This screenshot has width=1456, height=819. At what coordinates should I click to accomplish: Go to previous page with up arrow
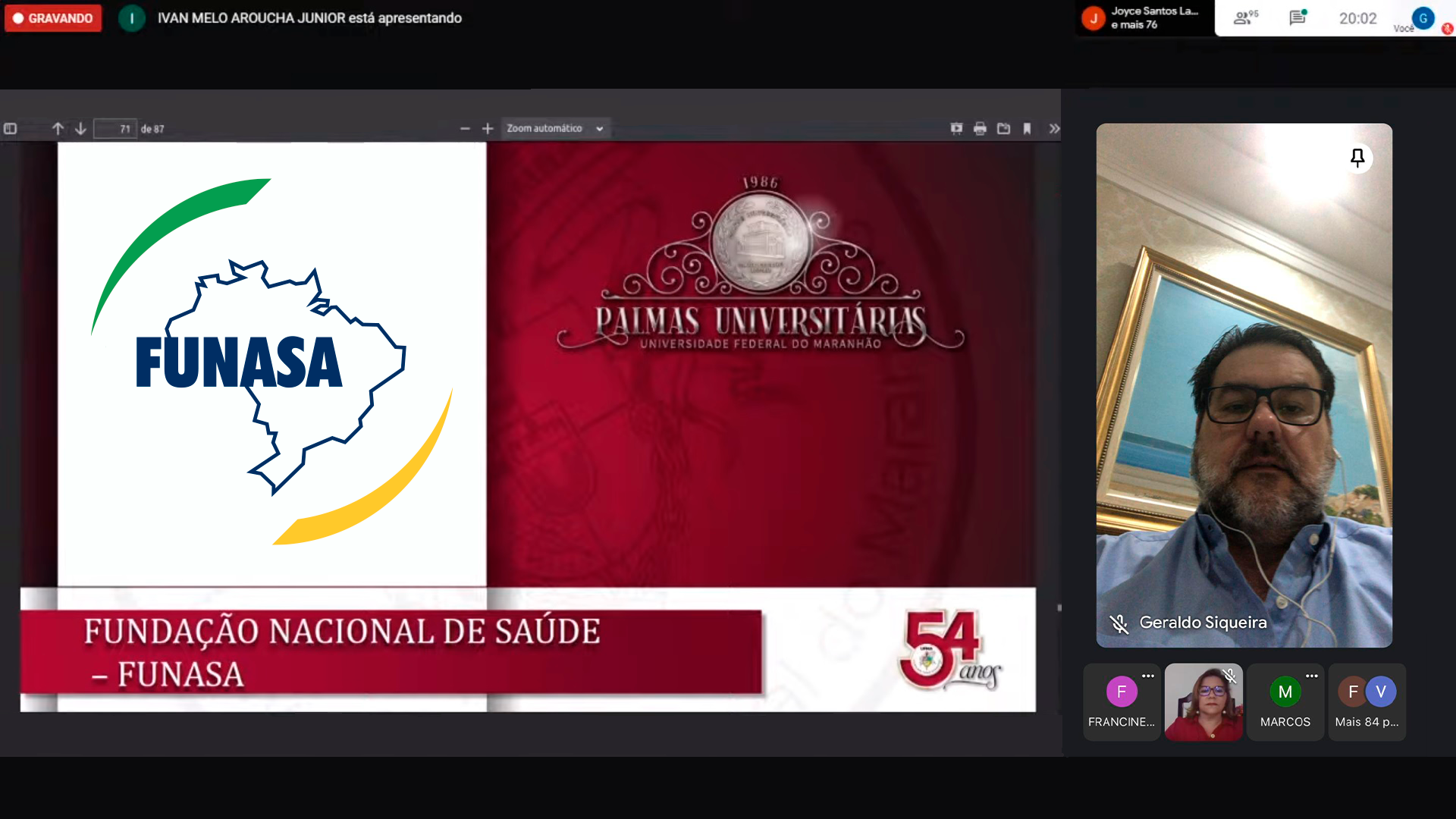pos(58,129)
